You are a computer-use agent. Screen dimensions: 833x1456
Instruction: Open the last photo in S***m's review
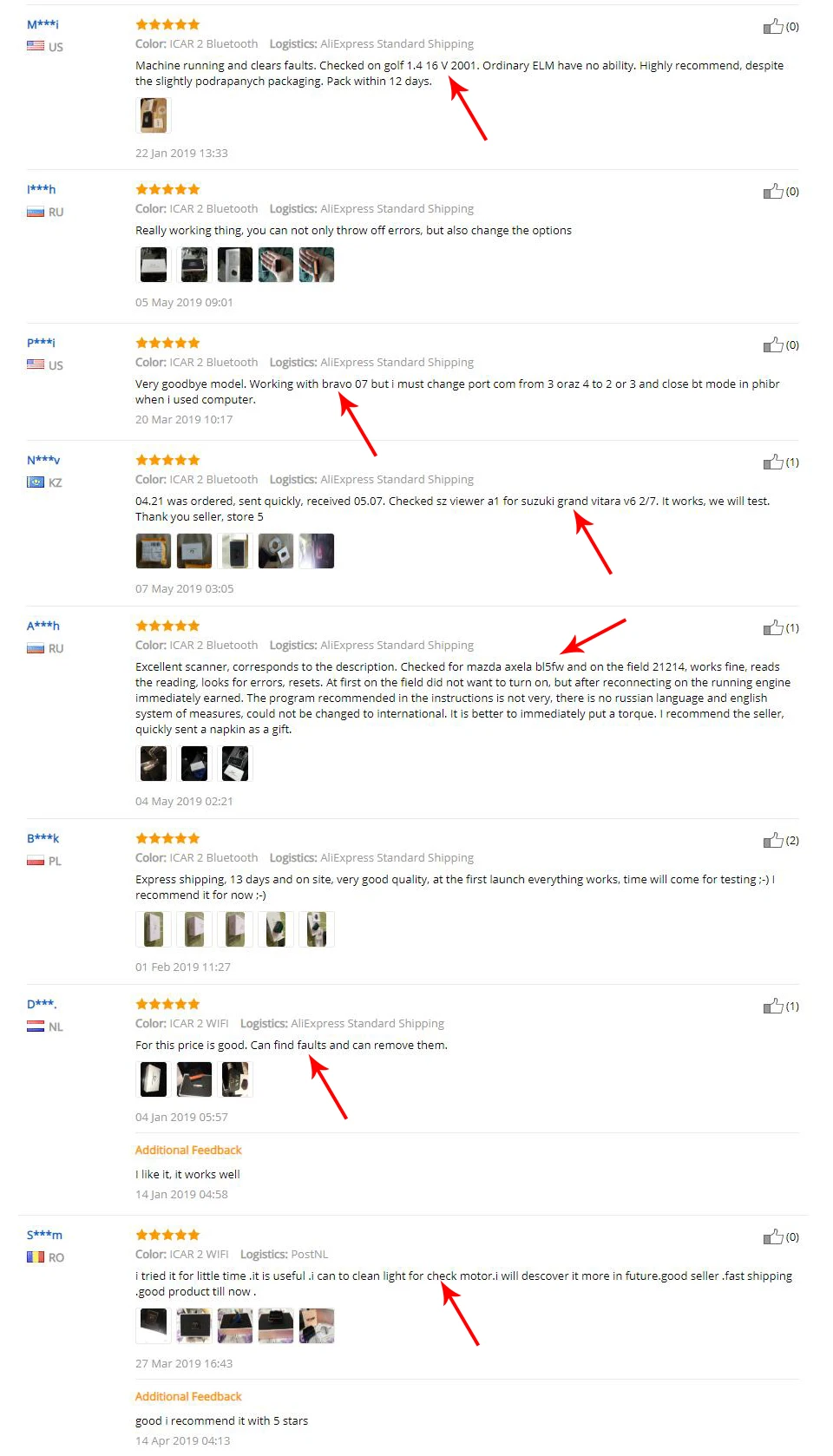317,1326
